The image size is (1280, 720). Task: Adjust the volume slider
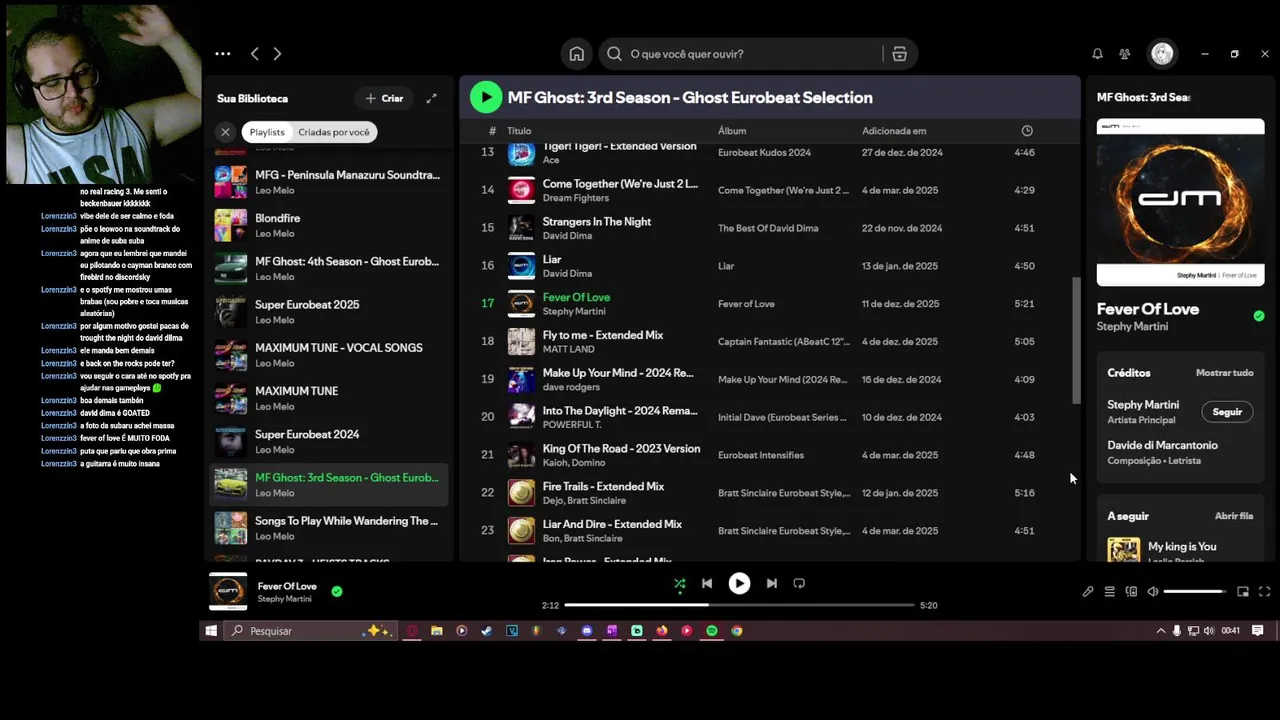(1194, 592)
